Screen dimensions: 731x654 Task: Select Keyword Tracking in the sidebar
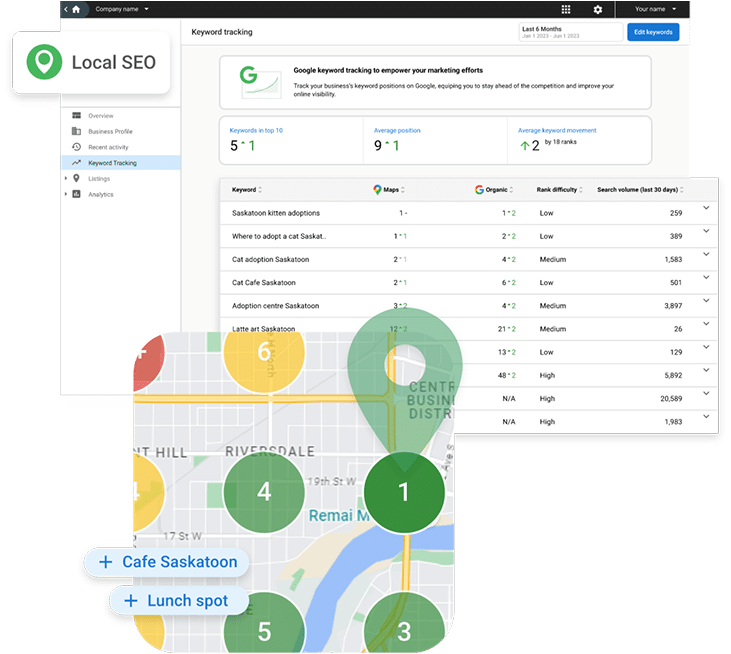tap(112, 163)
